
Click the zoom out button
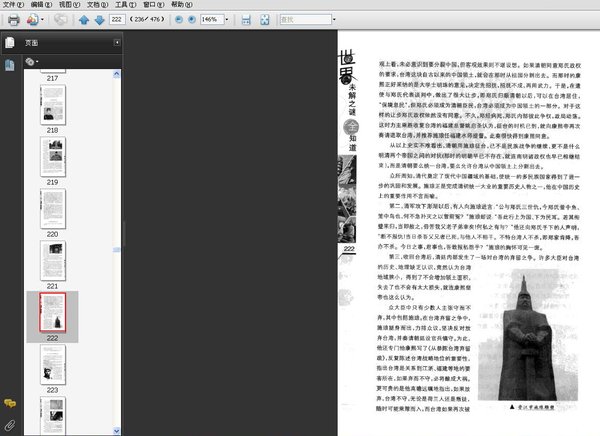click(x=179, y=19)
